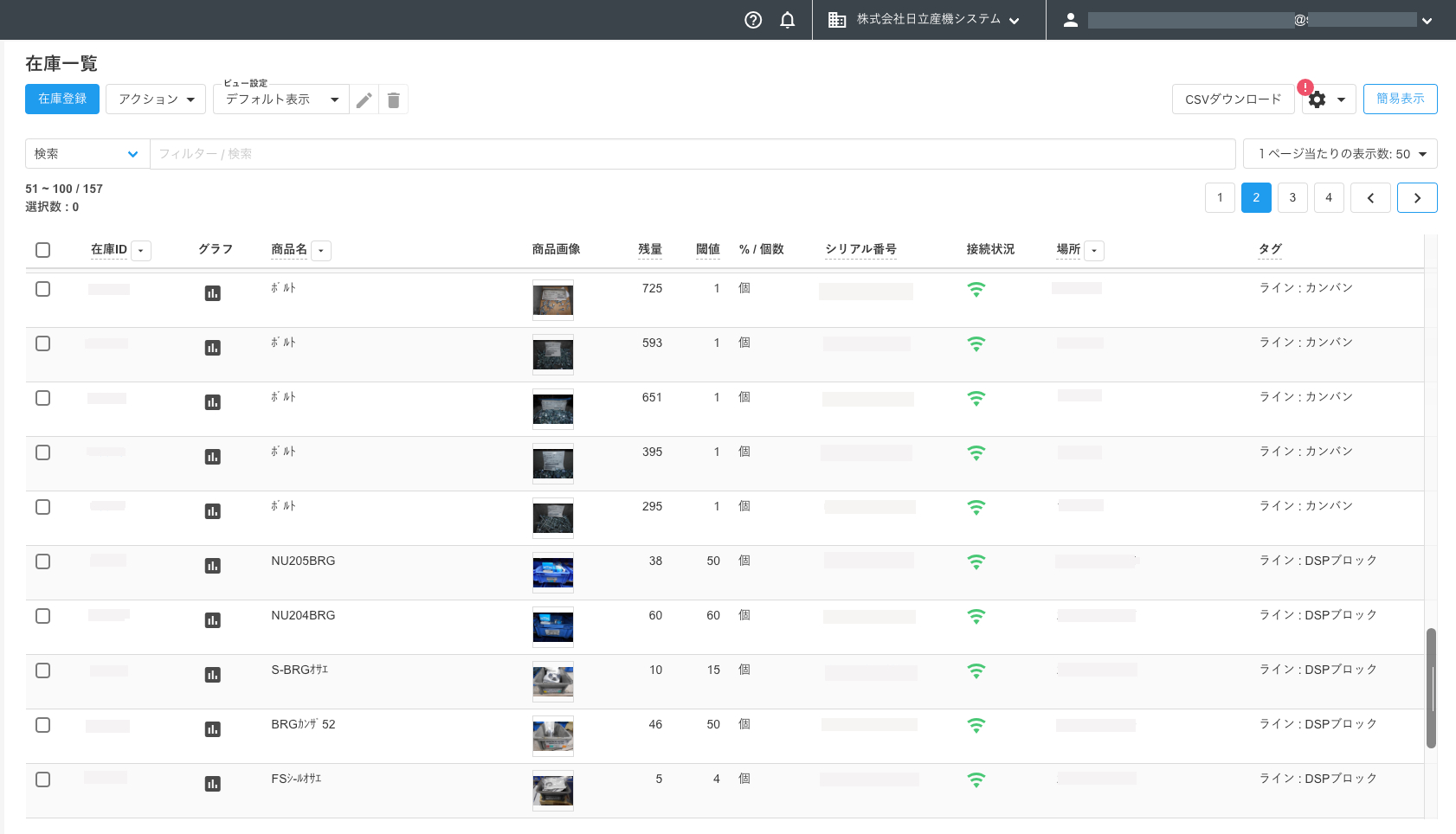Viewport: 1456px width, 834px height.
Task: Select page 2
Action: 1256,197
